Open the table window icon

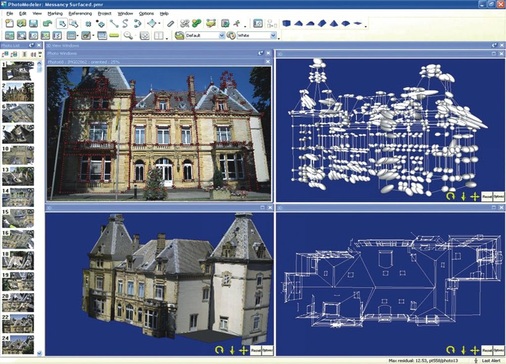[x=102, y=35]
